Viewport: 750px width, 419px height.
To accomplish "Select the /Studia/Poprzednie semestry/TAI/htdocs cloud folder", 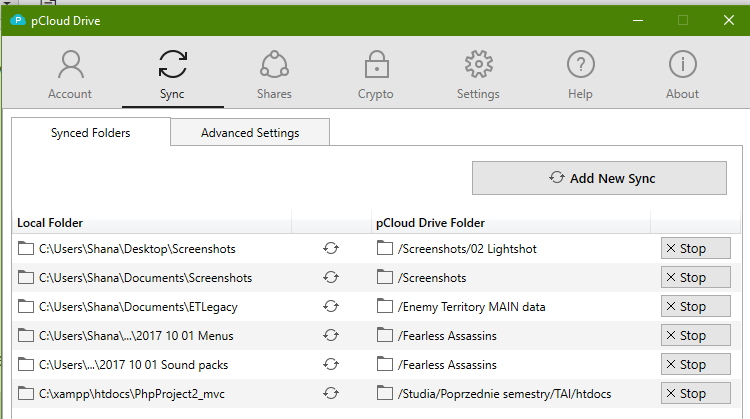I will pyautogui.click(x=505, y=394).
